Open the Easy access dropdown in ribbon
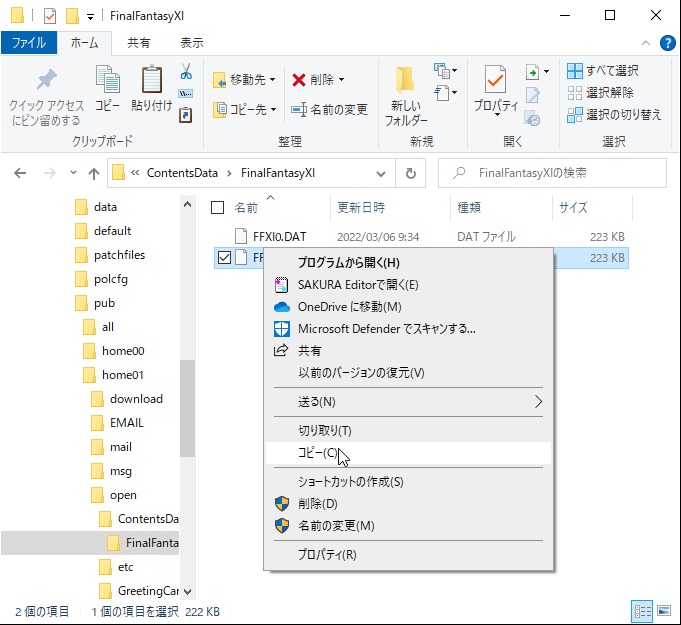This screenshot has width=681, height=625. (x=446, y=93)
